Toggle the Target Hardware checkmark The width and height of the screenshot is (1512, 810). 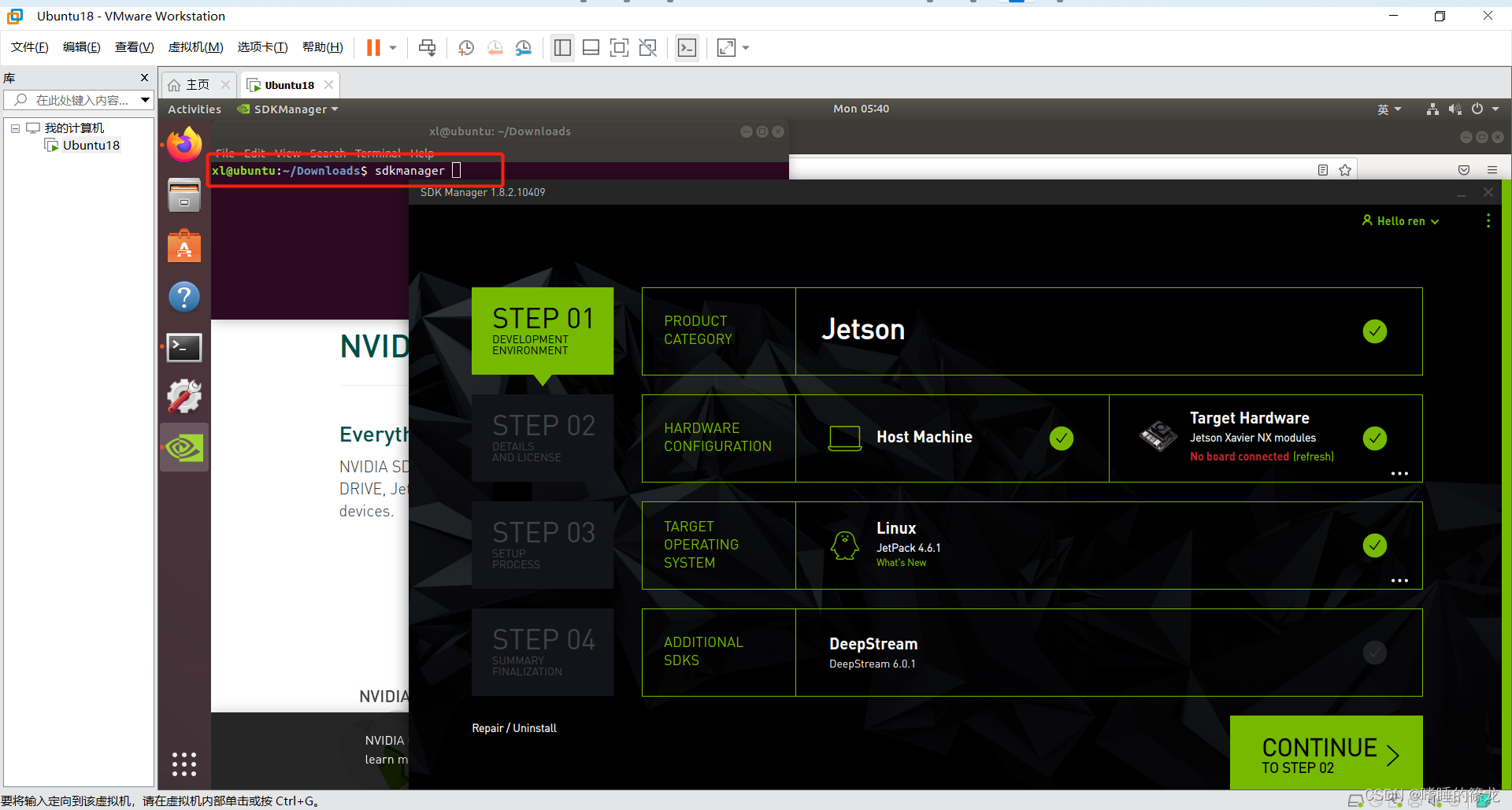pos(1375,438)
